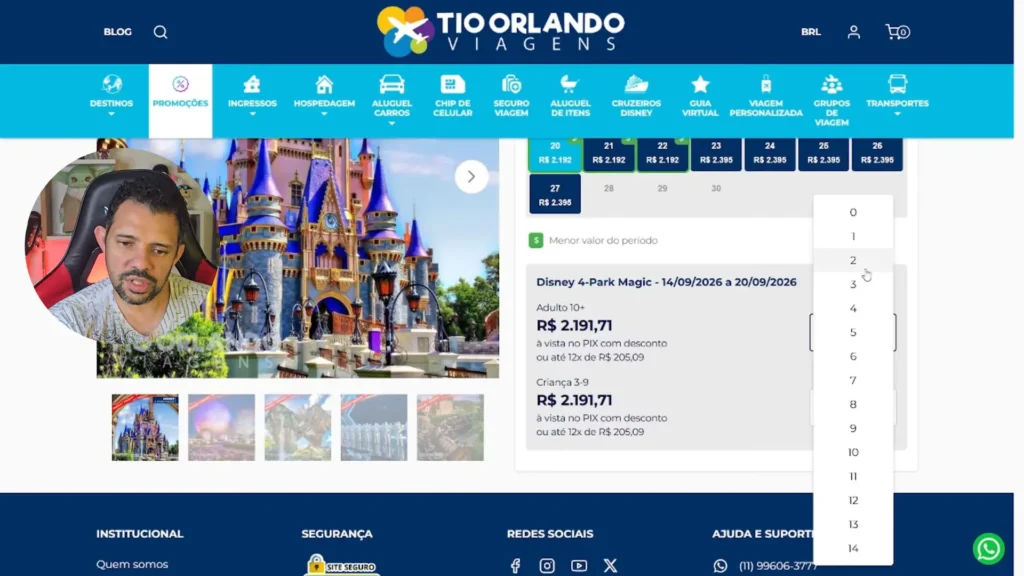
Task: Choose quantity 3 in the dropdown list
Action: (853, 285)
